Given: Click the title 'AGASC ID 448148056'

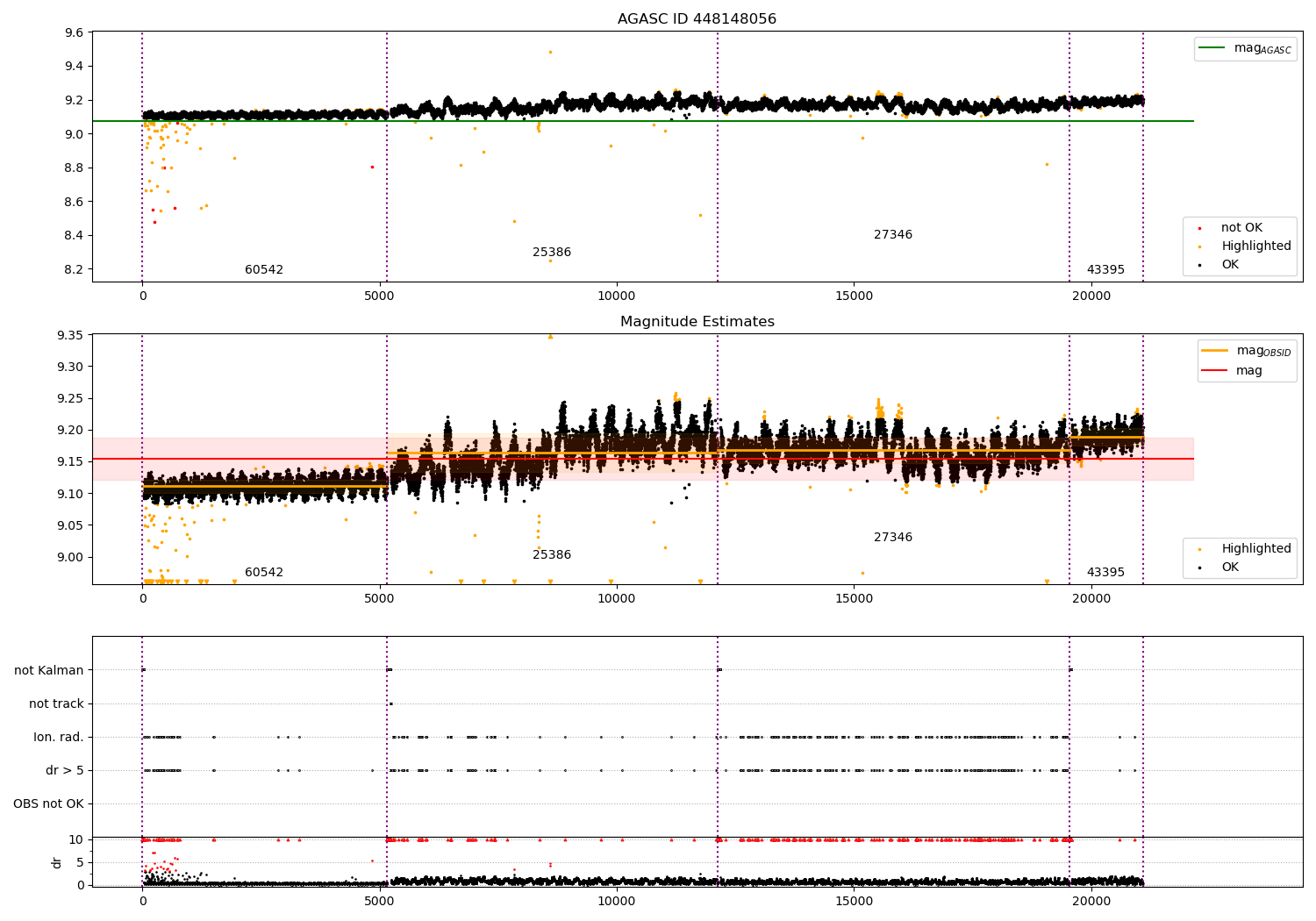Looking at the screenshot, I should (x=697, y=19).
